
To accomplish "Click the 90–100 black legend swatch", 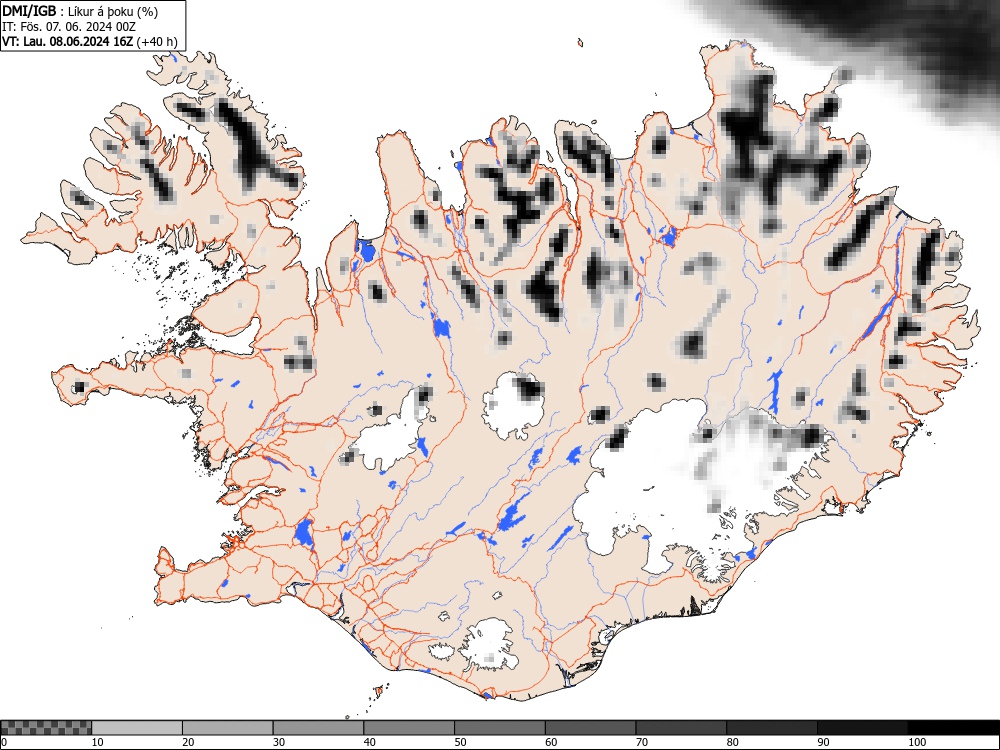I will (x=862, y=728).
